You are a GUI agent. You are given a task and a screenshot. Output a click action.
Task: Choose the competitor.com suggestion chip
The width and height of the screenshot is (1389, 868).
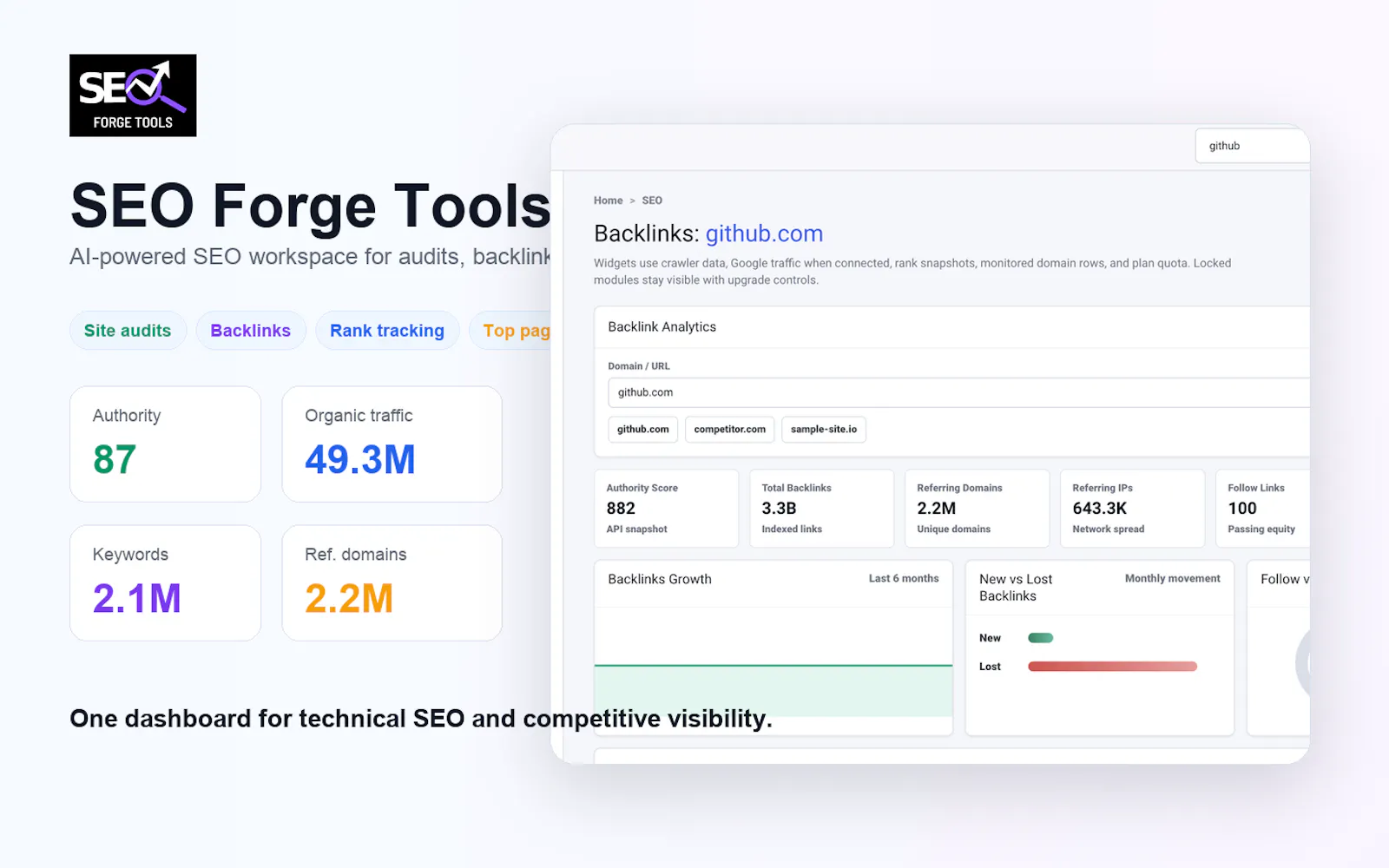(x=730, y=430)
